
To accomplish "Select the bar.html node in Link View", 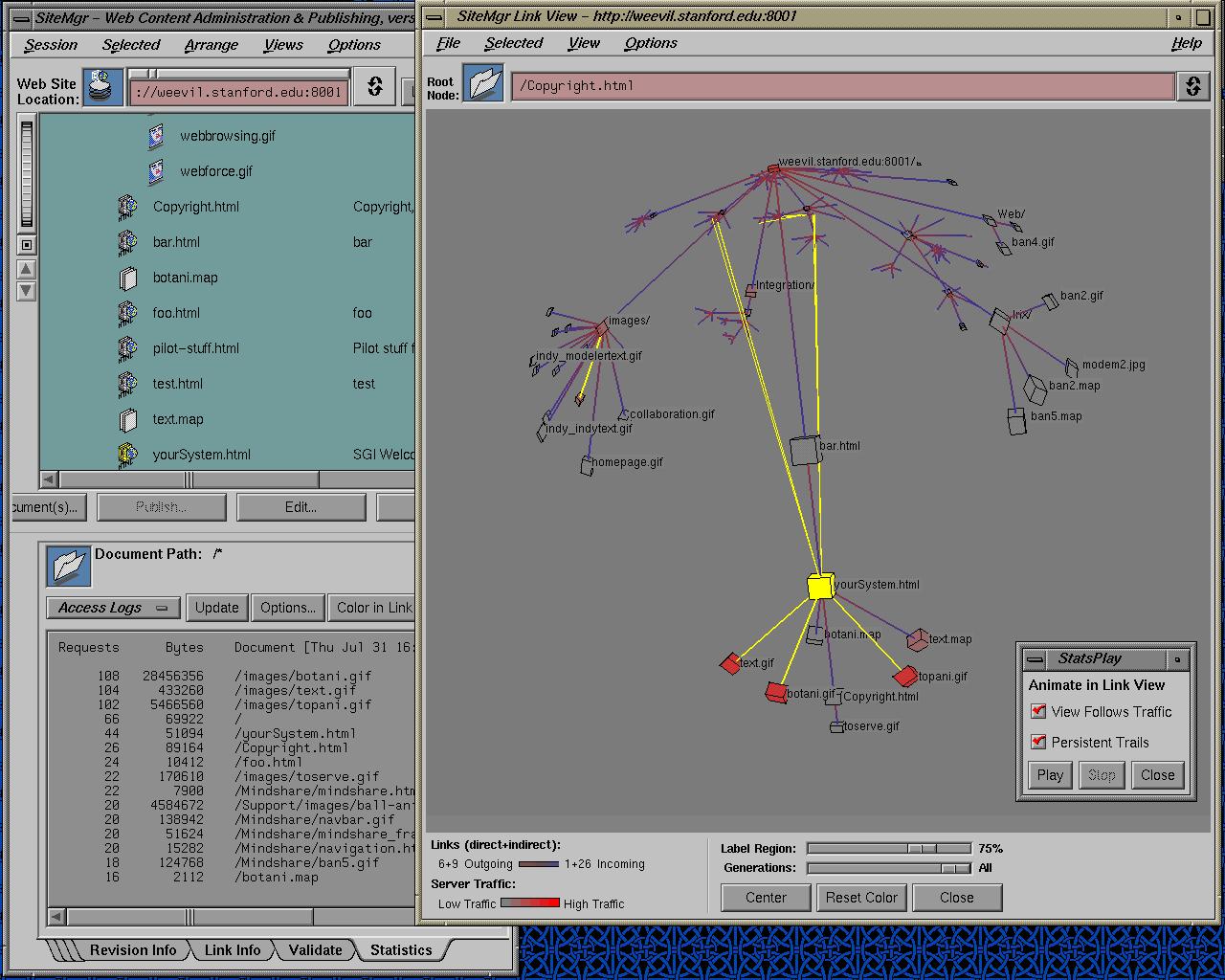I will tap(805, 451).
